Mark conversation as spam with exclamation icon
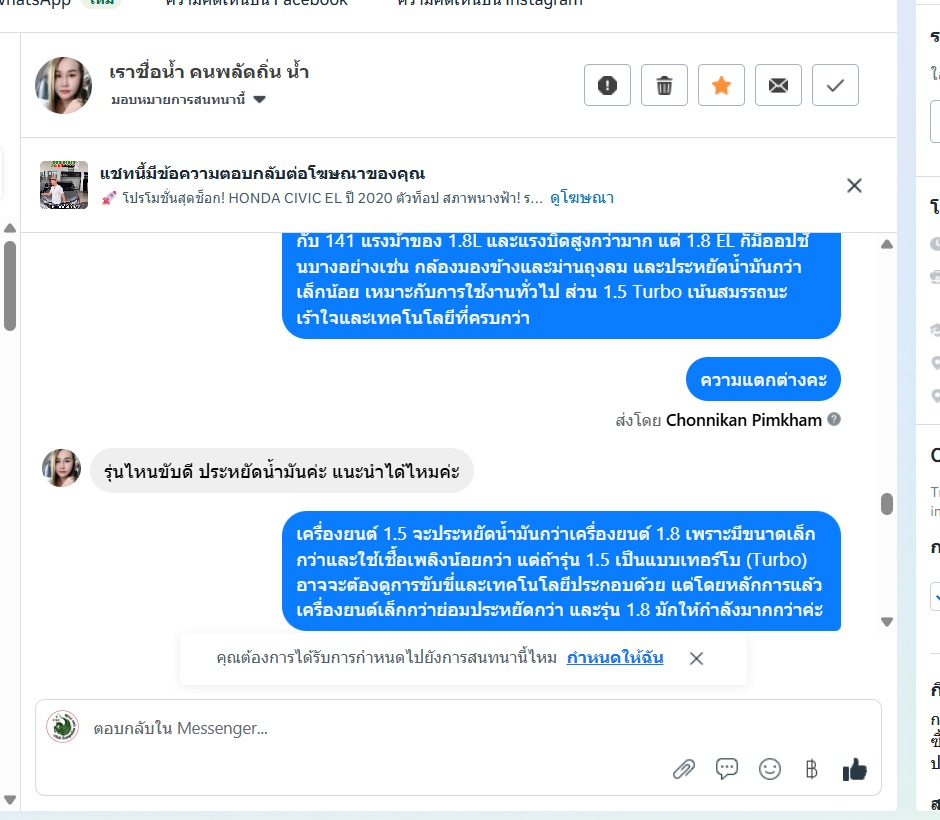Viewport: 940px width, 820px height. [607, 85]
